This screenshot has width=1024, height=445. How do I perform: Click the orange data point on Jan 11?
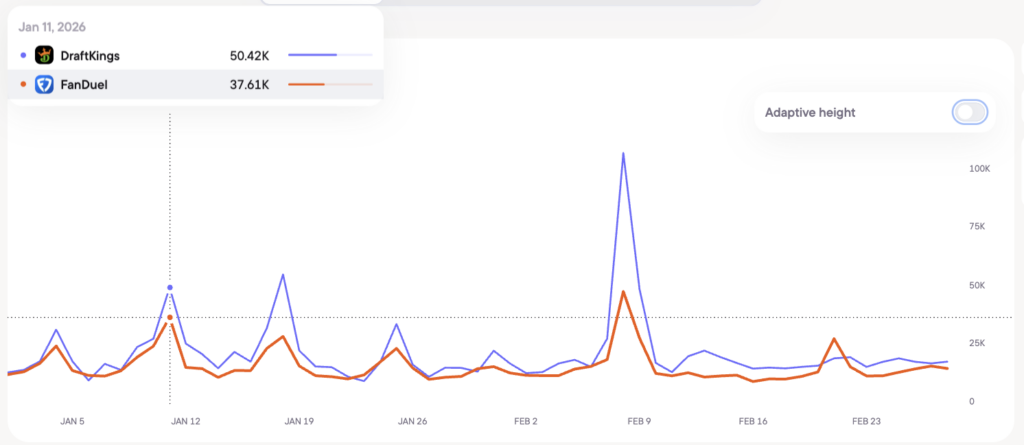tap(170, 317)
